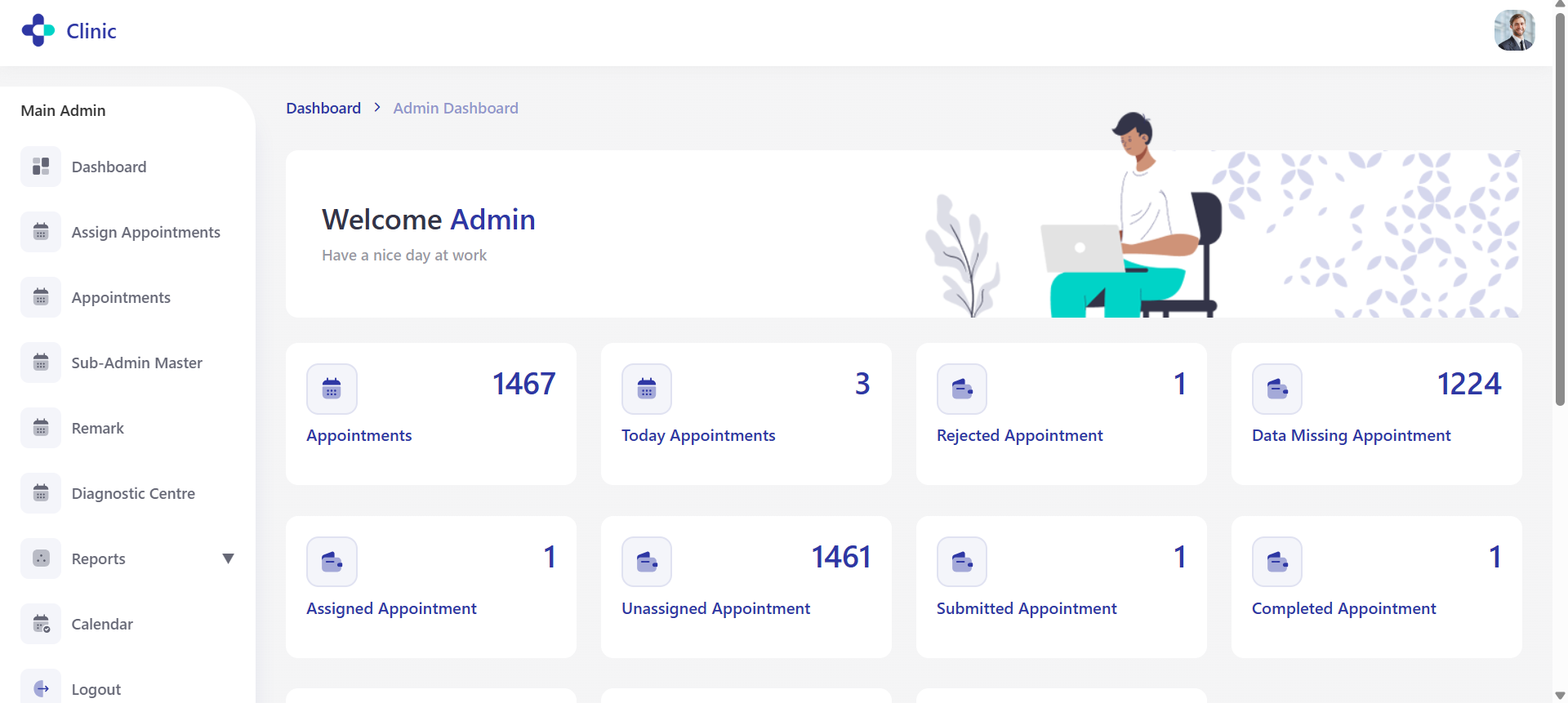The image size is (1568, 703).
Task: Click the Assign Appointments calendar icon
Action: pos(41,232)
